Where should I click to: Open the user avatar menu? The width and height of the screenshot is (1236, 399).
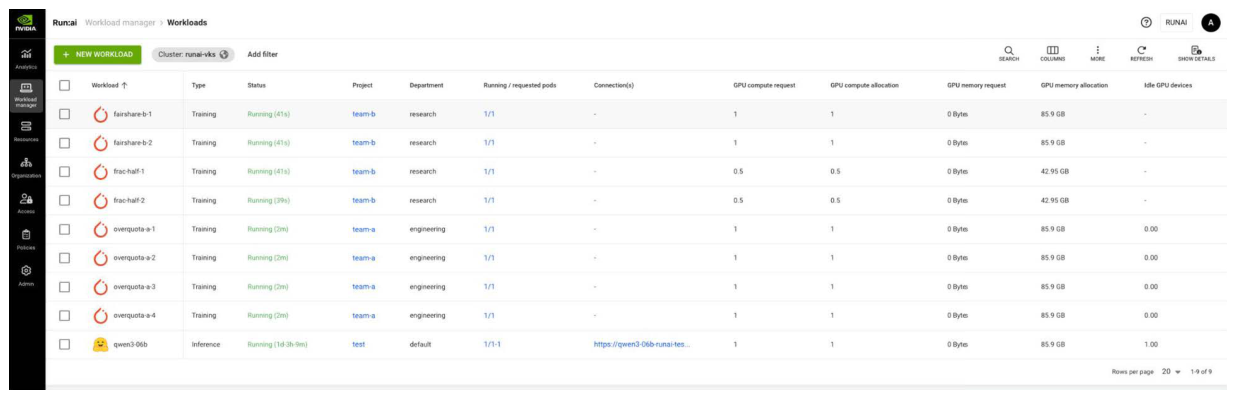1211,22
